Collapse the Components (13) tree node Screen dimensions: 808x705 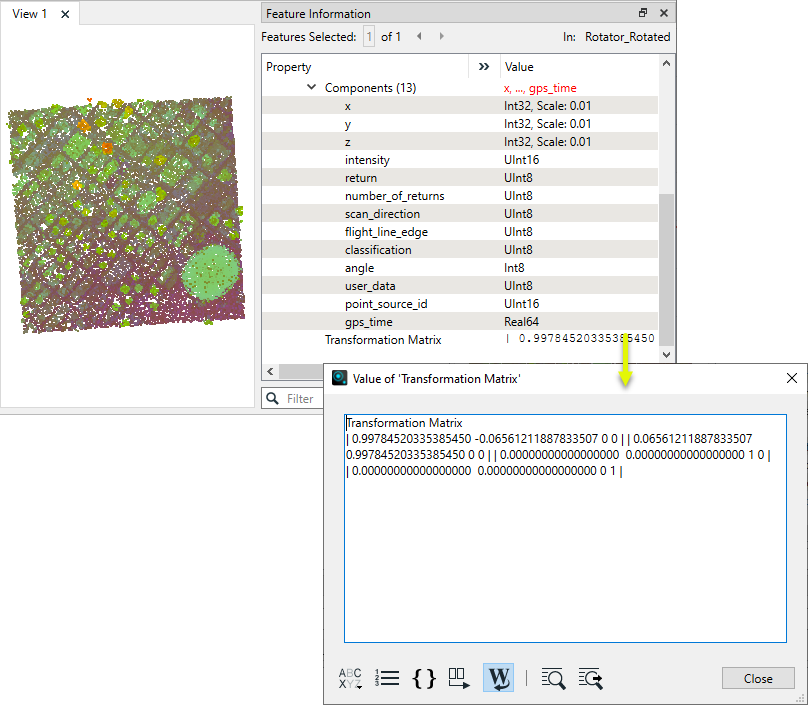(312, 88)
